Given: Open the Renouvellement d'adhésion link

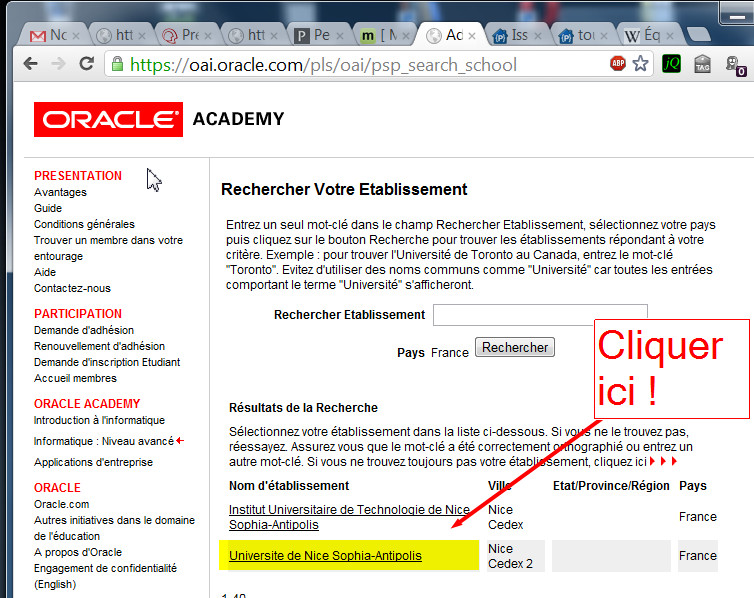Looking at the screenshot, I should click(99, 346).
